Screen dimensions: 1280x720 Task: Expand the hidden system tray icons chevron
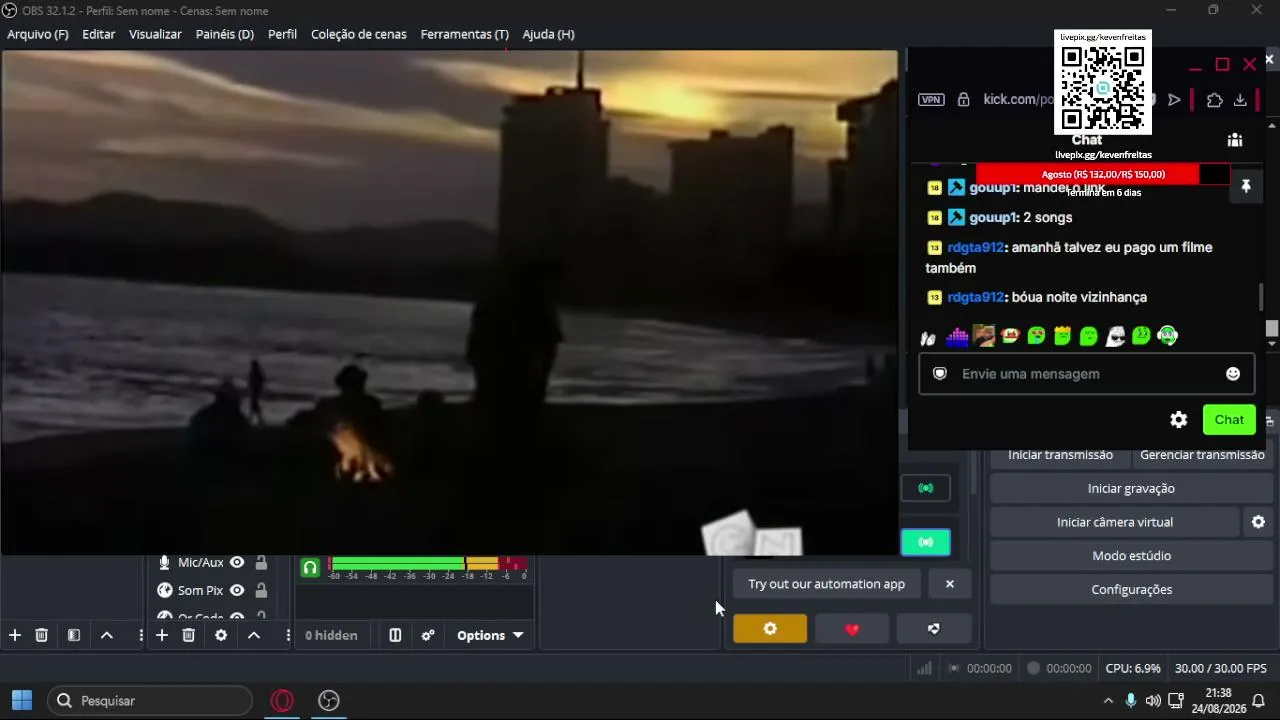point(1108,701)
